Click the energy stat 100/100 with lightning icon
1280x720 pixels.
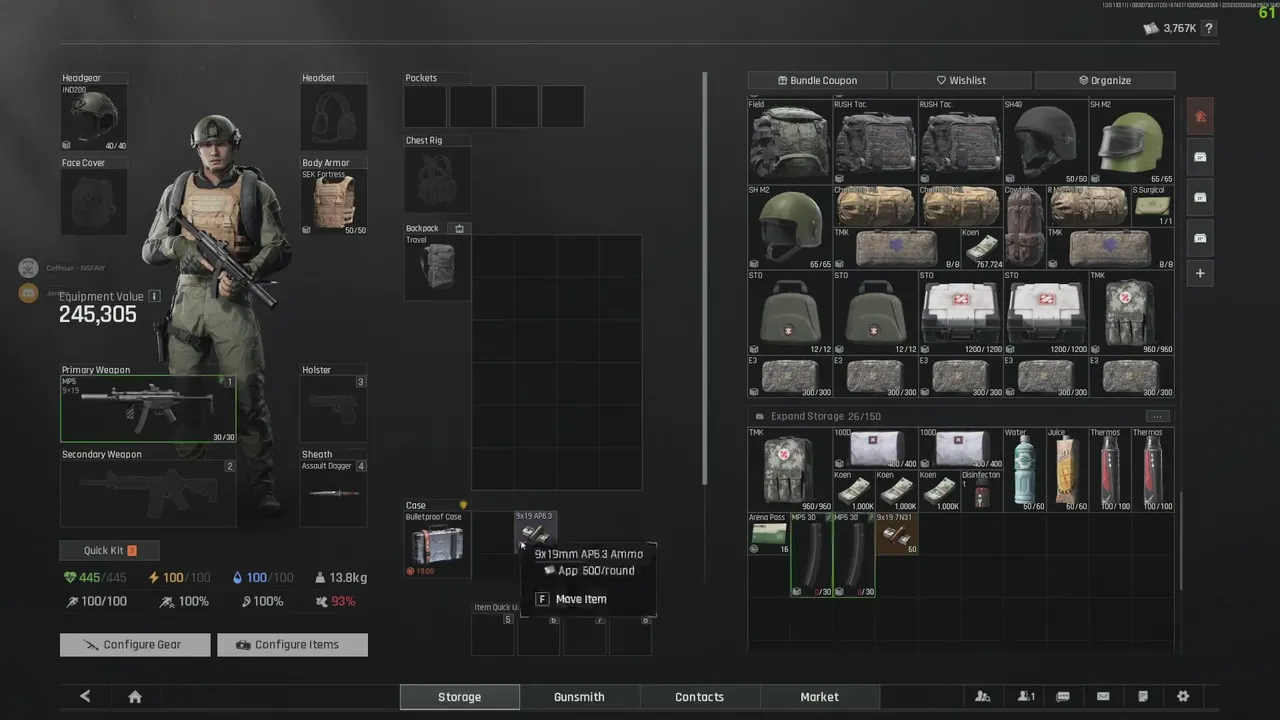(x=179, y=578)
